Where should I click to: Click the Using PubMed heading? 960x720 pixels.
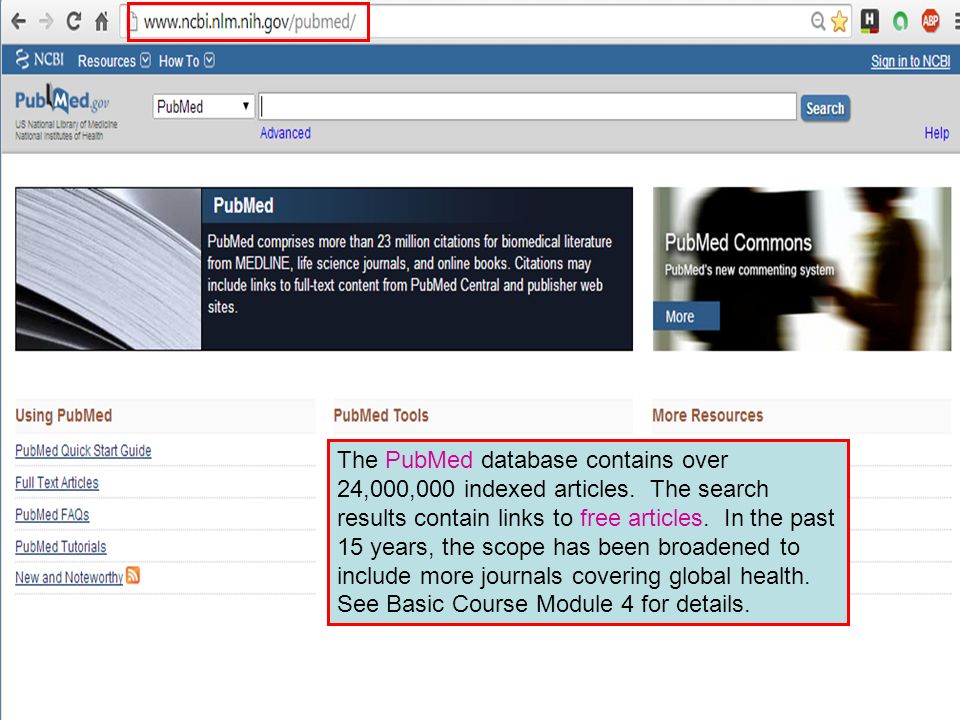(64, 415)
